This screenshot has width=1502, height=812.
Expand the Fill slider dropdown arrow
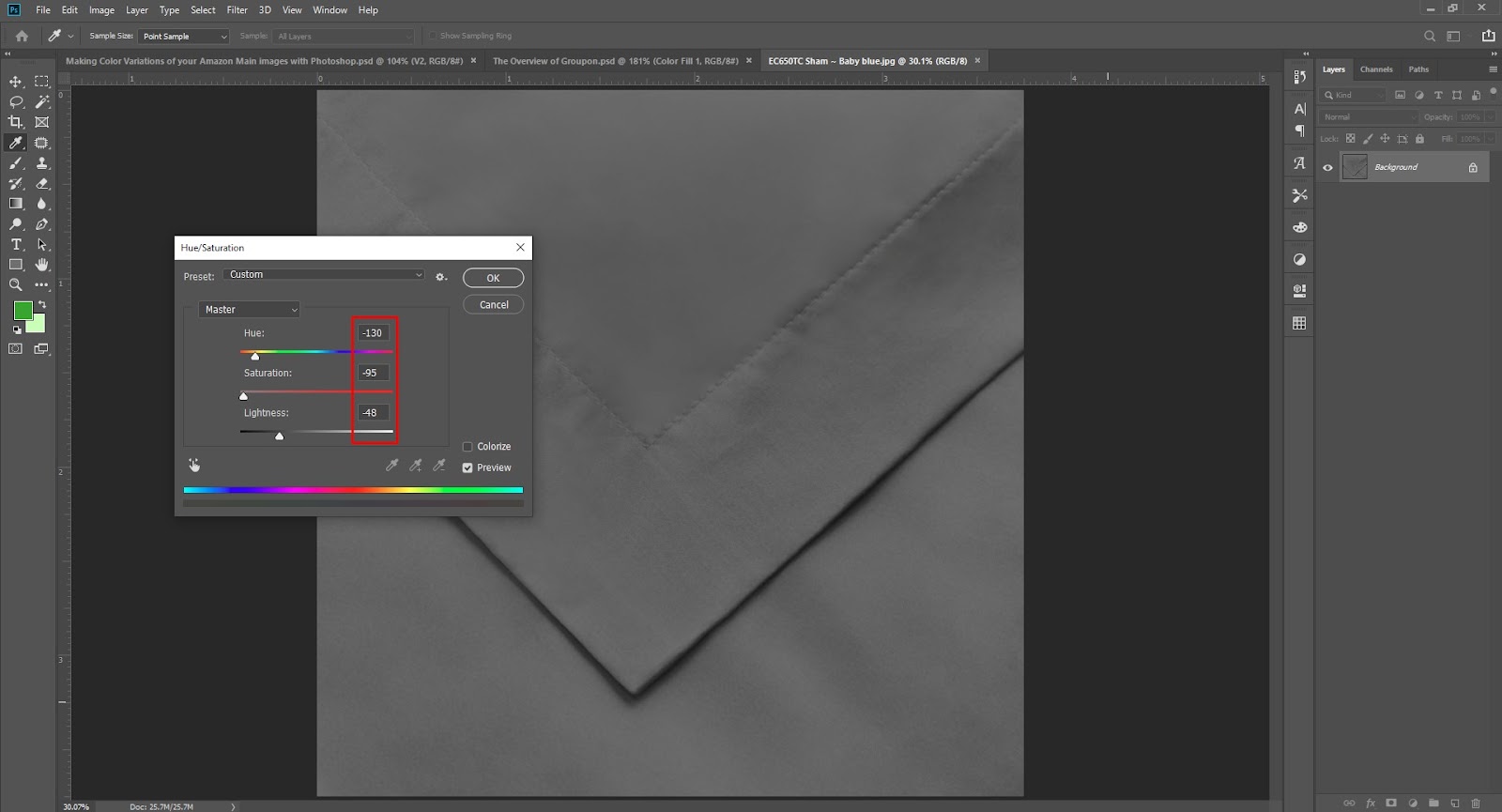tap(1490, 139)
